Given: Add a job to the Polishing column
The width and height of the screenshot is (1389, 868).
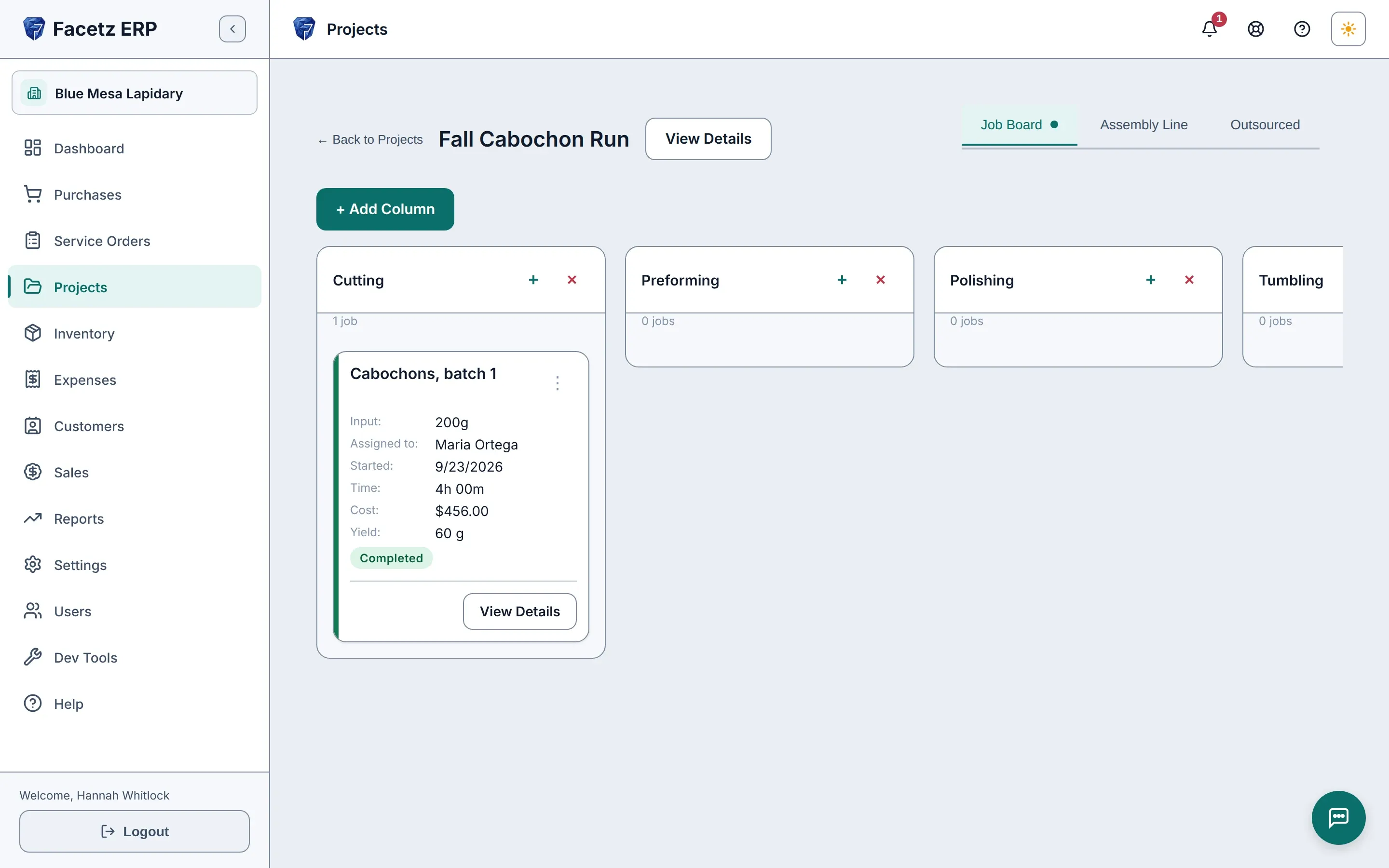Looking at the screenshot, I should [x=1150, y=280].
